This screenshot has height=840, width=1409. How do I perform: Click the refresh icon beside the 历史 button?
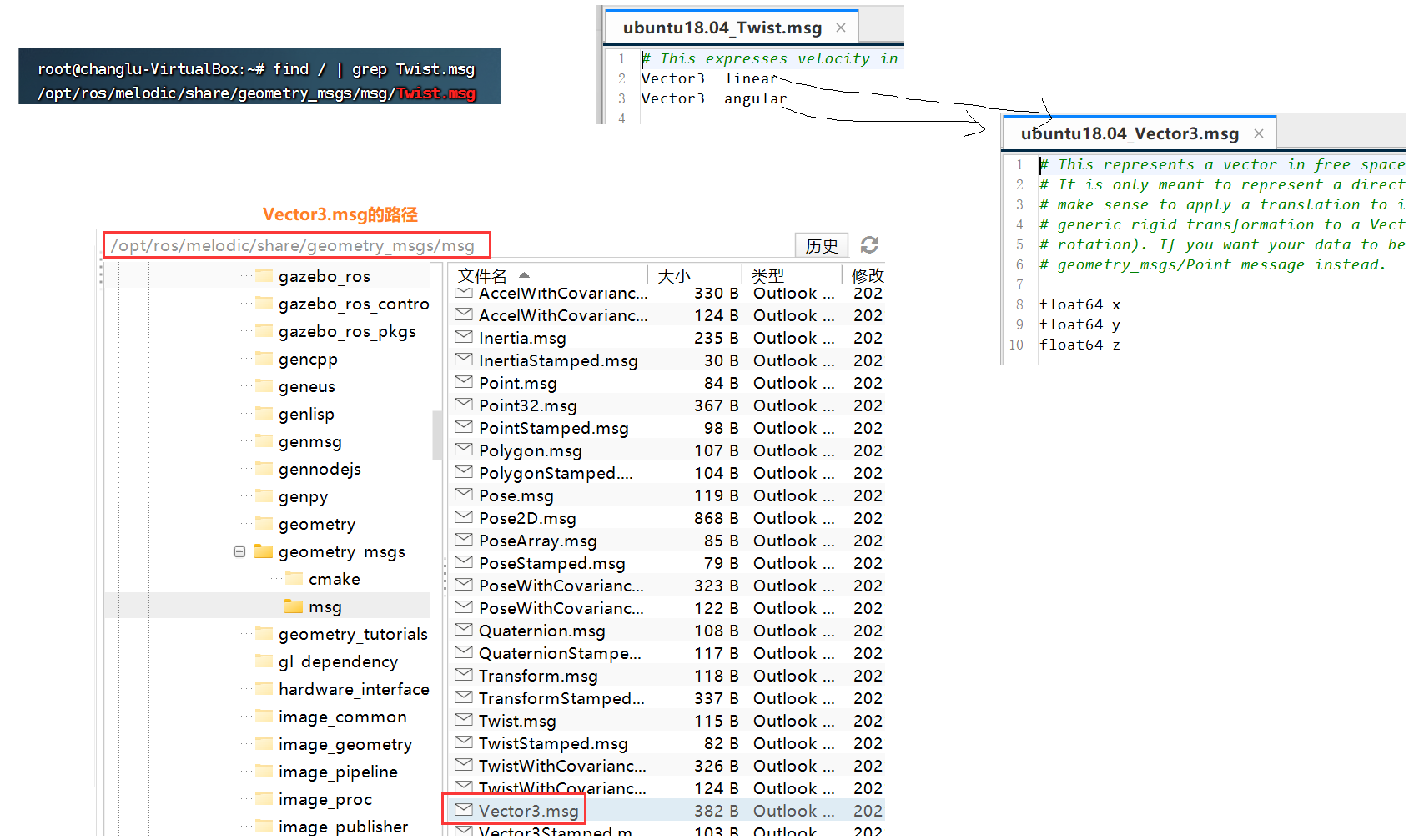click(x=869, y=245)
